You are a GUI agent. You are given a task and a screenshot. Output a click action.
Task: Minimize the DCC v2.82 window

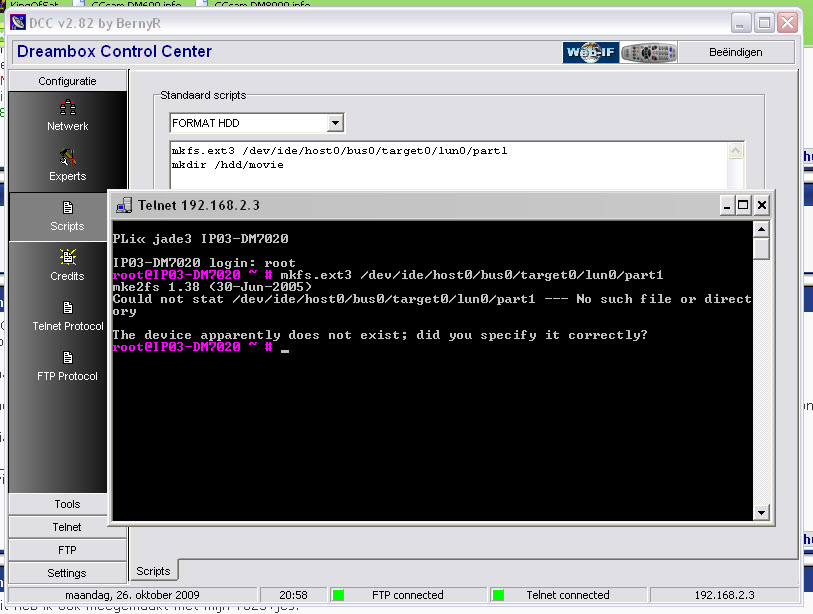[741, 23]
